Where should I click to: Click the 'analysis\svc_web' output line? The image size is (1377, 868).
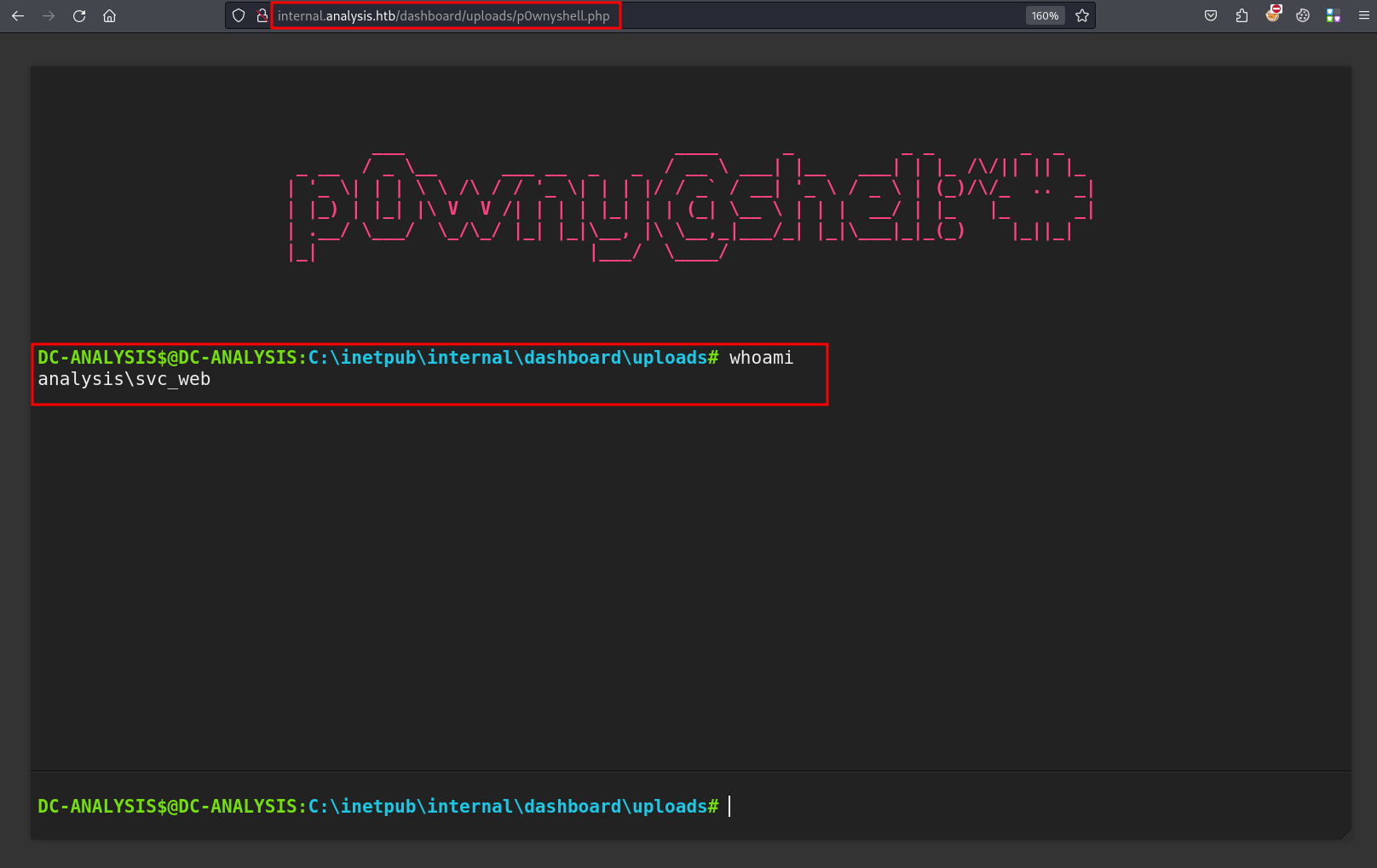pyautogui.click(x=124, y=380)
